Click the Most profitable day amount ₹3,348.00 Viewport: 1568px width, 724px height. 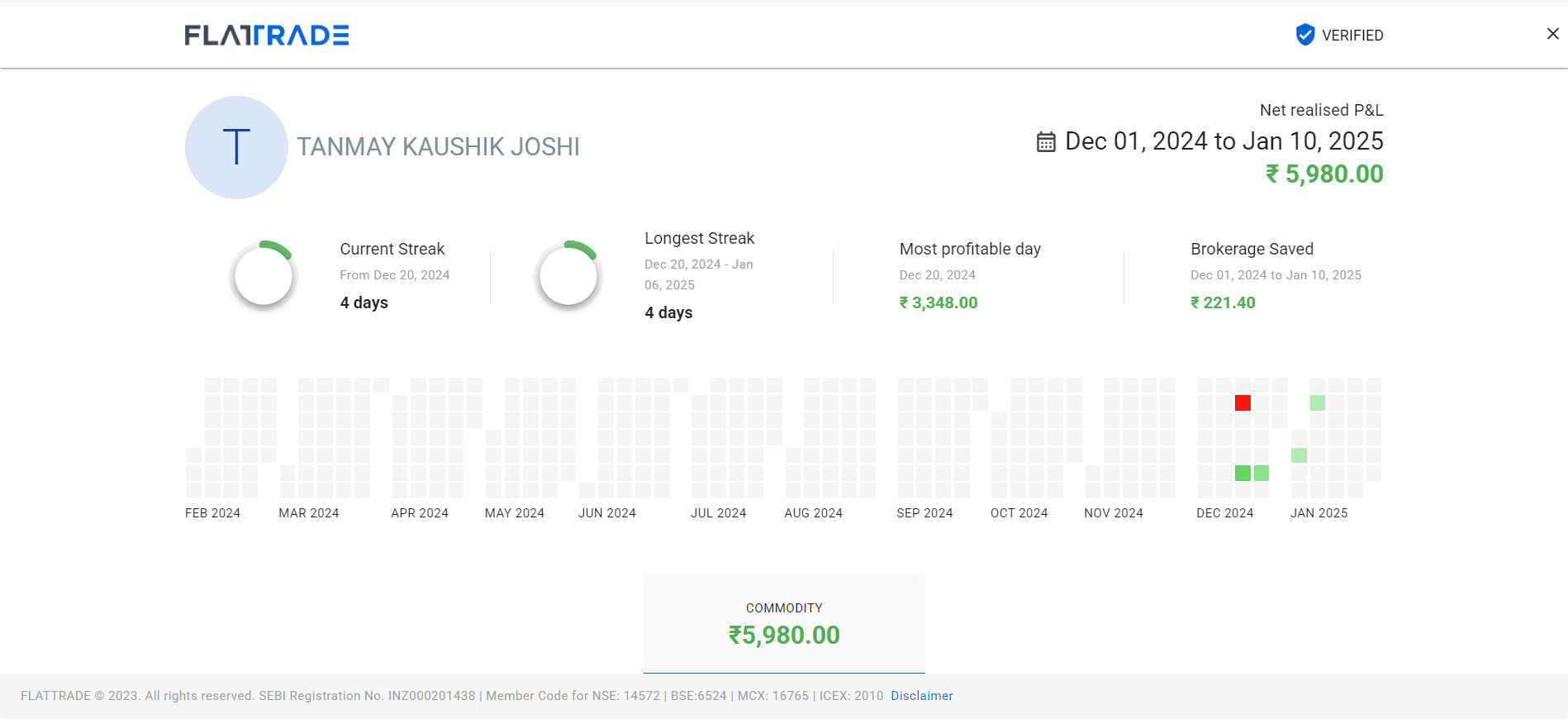(938, 303)
